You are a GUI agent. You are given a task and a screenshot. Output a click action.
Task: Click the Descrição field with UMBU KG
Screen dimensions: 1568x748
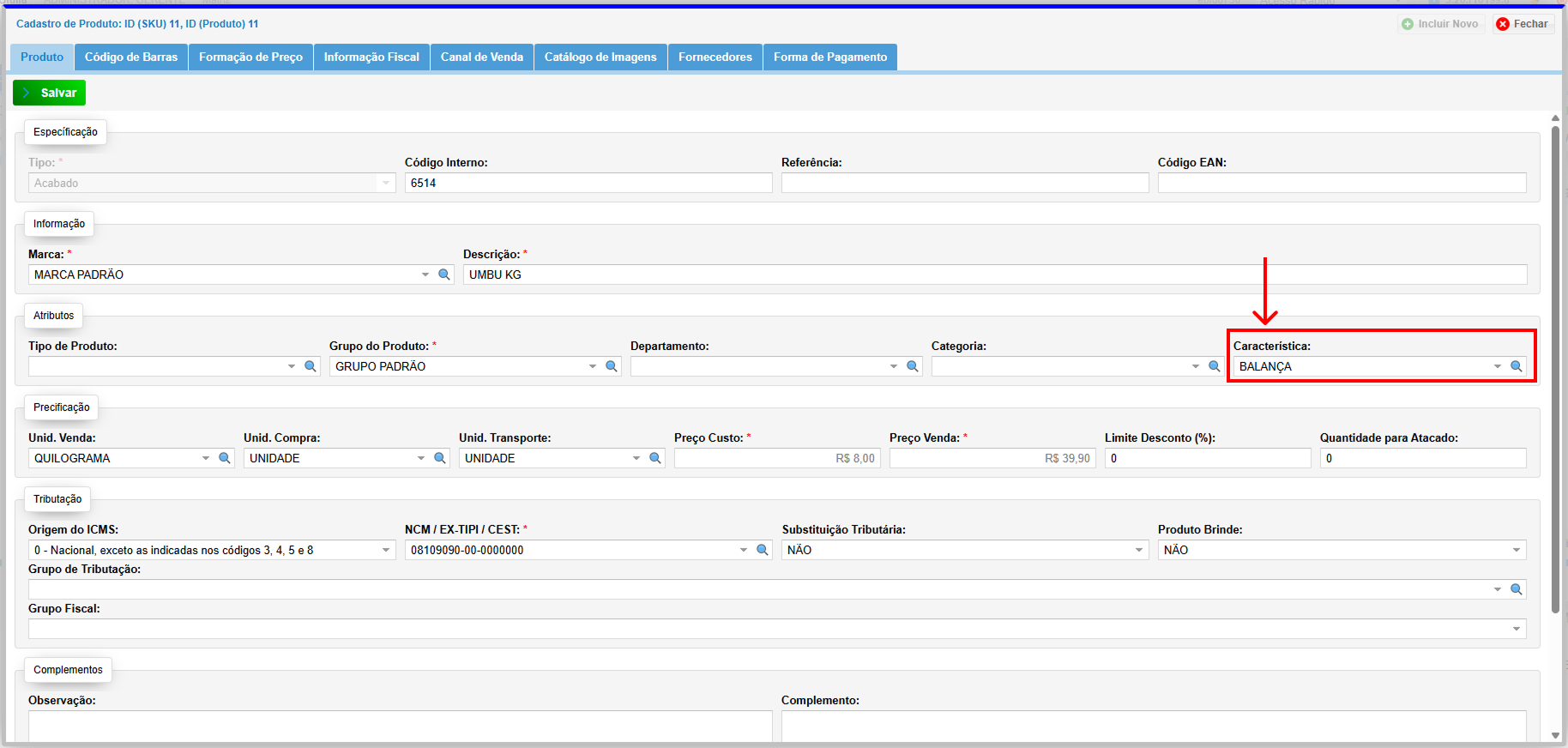click(995, 274)
